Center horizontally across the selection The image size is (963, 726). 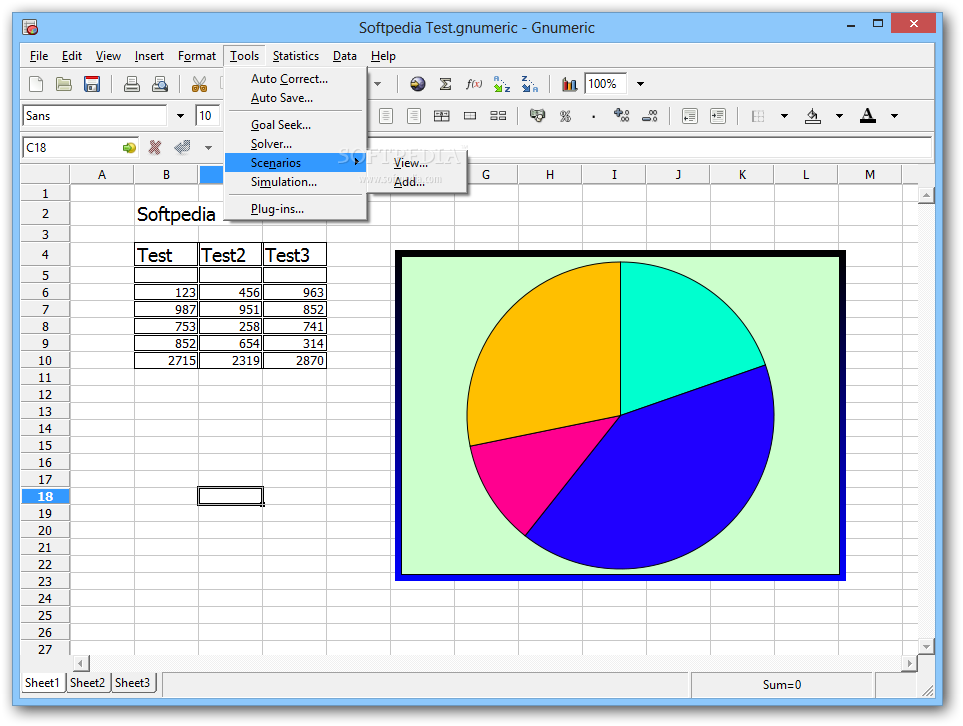tap(442, 115)
